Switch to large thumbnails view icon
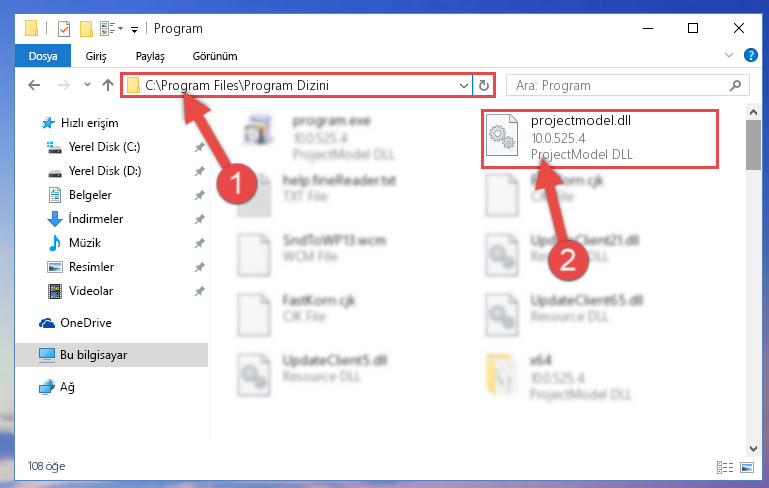This screenshot has height=488, width=769. pyautogui.click(x=747, y=467)
